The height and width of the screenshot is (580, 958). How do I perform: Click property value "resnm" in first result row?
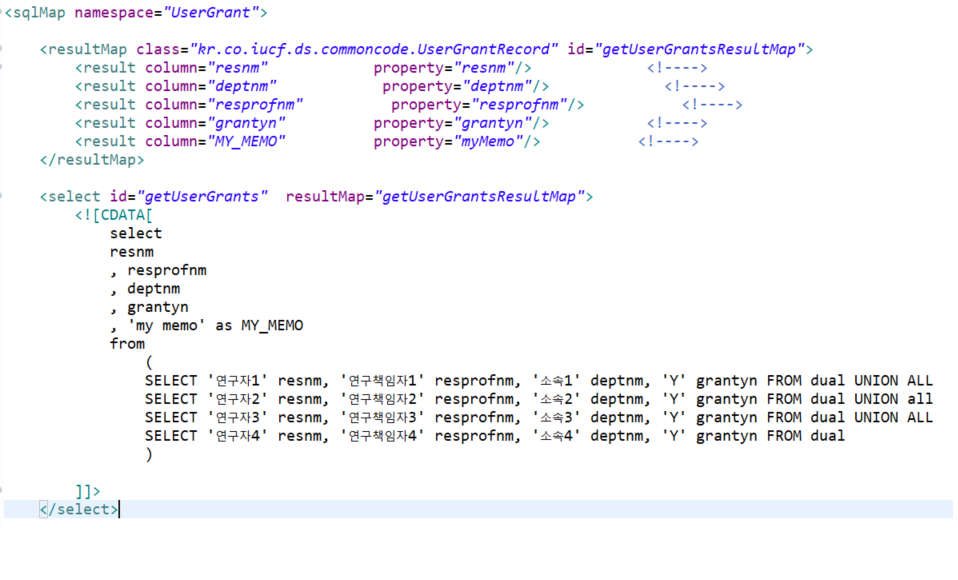[x=484, y=68]
